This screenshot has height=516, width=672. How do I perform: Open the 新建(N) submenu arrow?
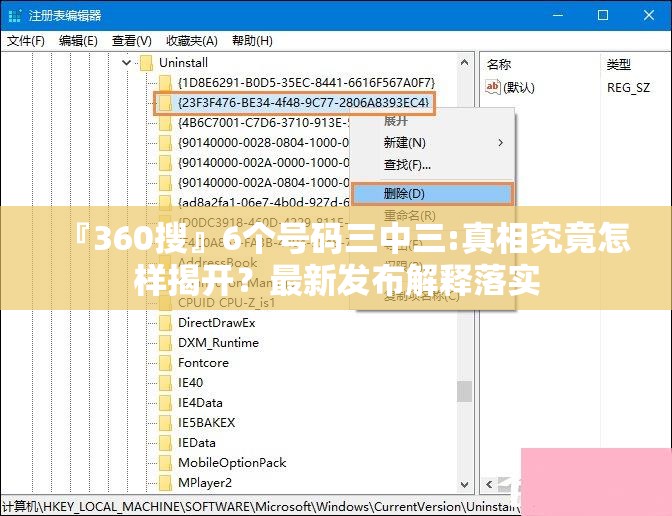click(500, 143)
